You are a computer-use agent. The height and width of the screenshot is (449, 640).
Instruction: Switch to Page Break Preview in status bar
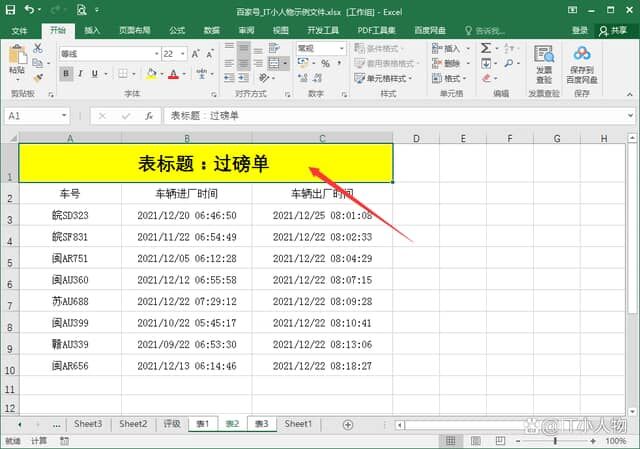click(x=500, y=441)
